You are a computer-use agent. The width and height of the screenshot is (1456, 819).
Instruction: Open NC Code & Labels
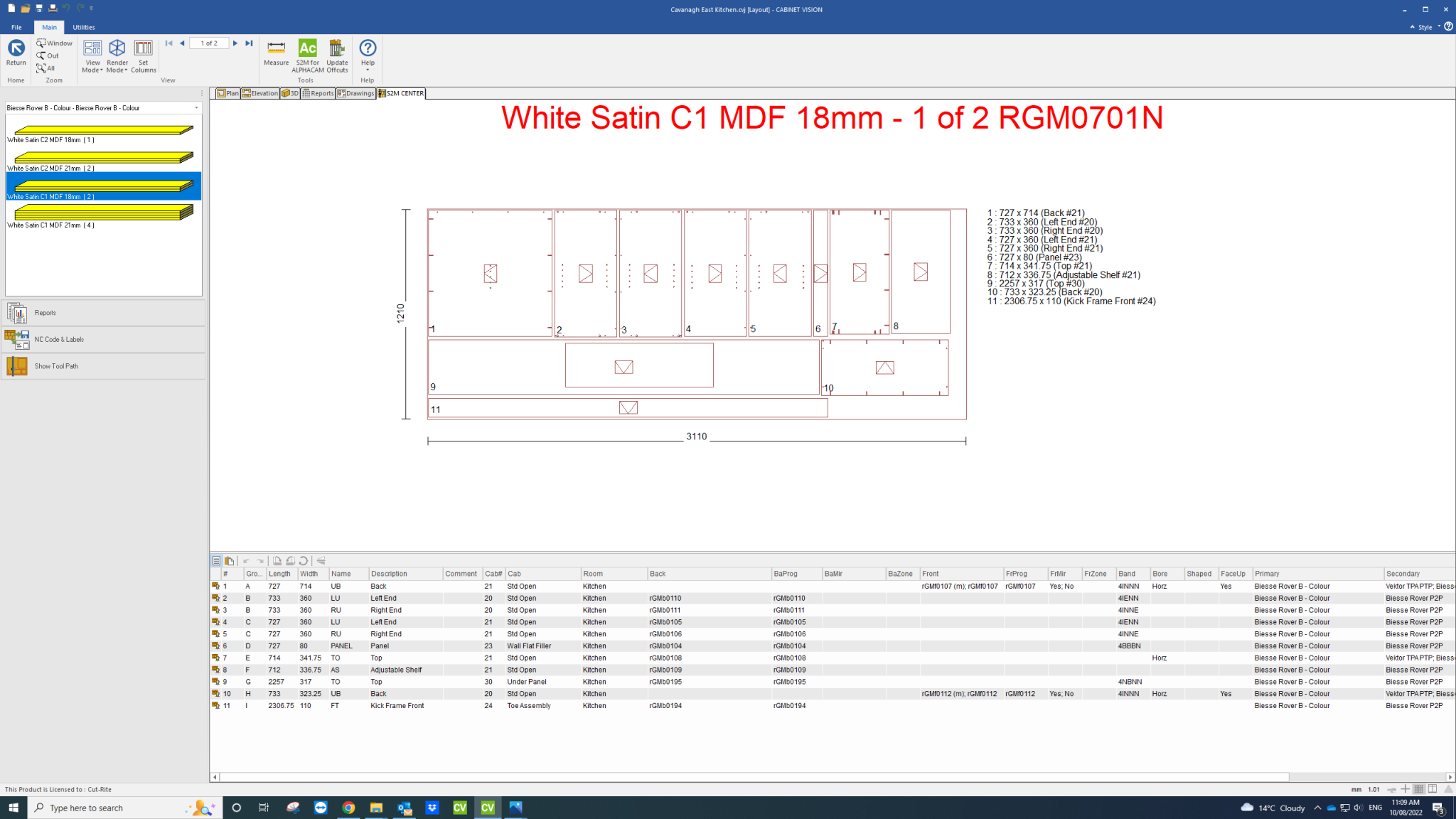click(x=59, y=339)
